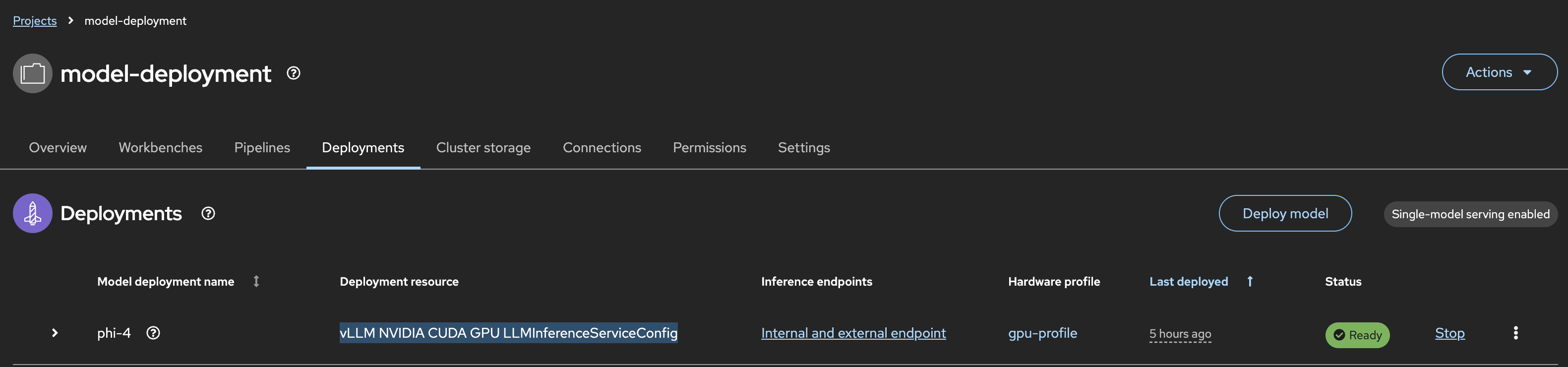This screenshot has width=1568, height=367.
Task: Click the Deploy model button
Action: coord(1285,213)
